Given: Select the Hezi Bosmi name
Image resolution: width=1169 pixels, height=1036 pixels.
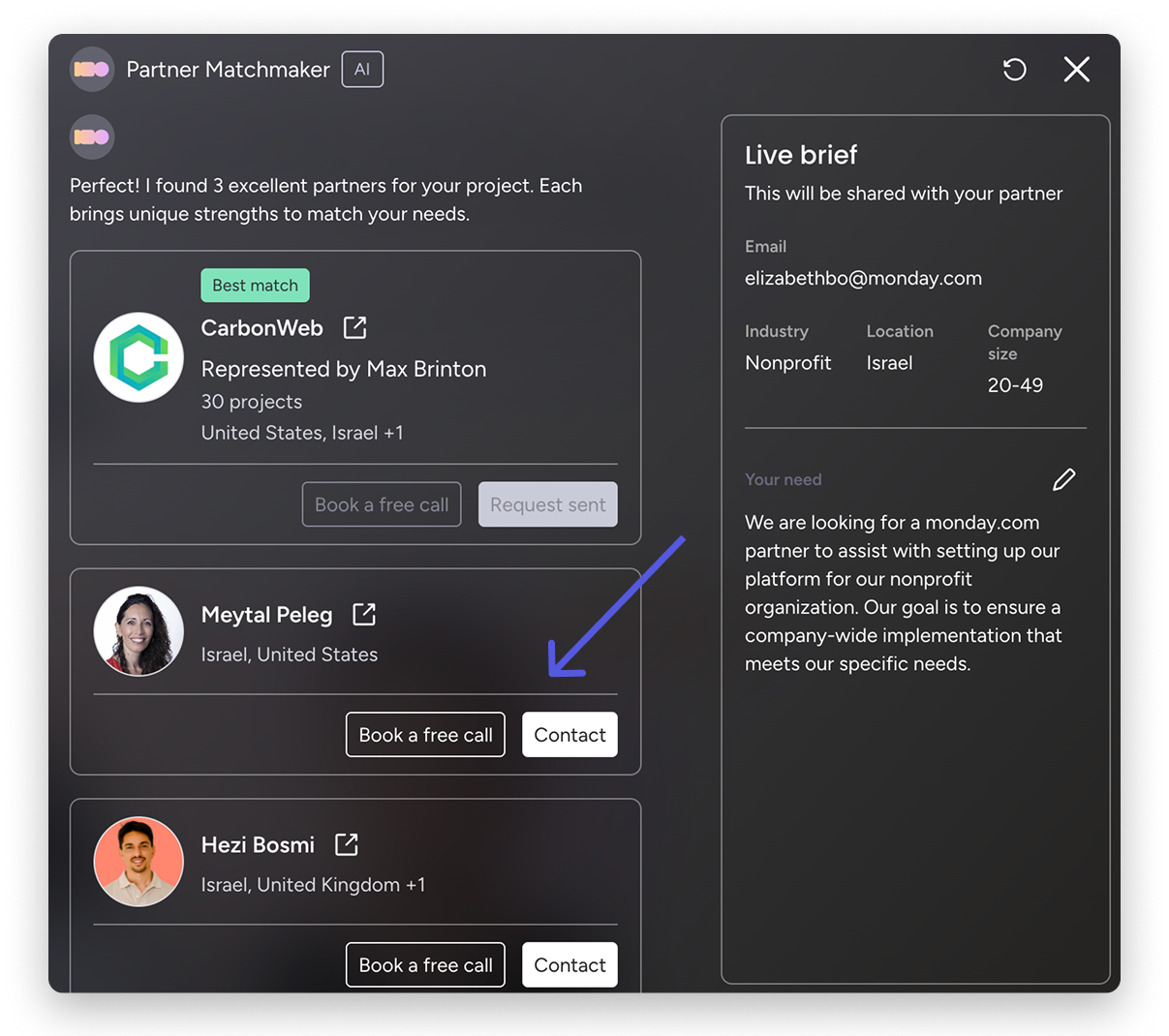Looking at the screenshot, I should click(x=259, y=845).
